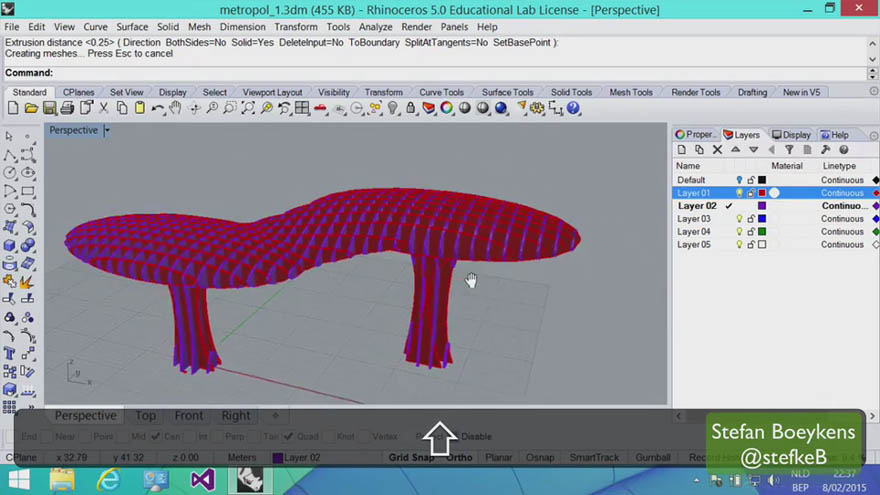This screenshot has width=880, height=495.
Task: Select the Layer 04 row name
Action: (x=694, y=232)
